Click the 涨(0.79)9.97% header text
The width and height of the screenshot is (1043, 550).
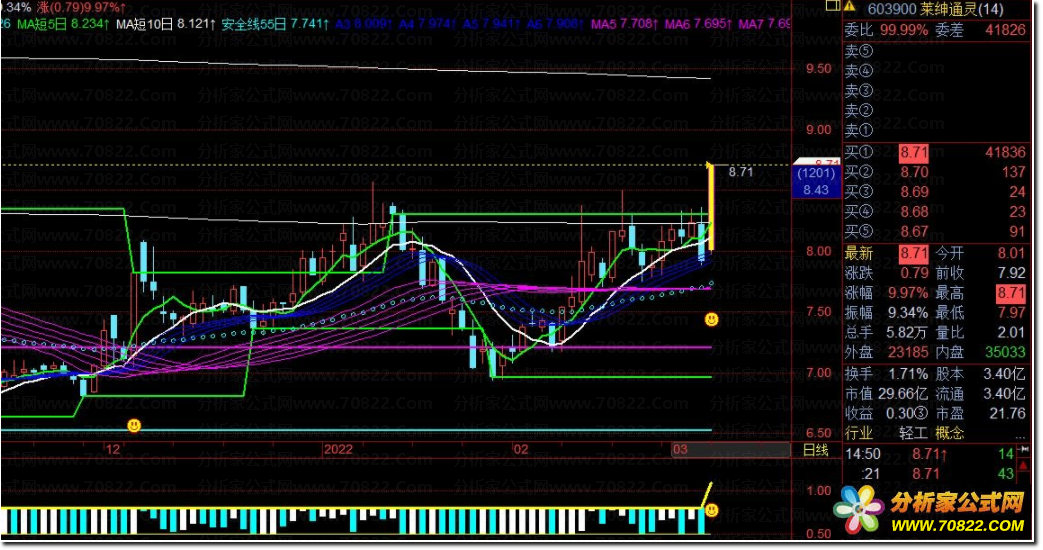(81, 7)
